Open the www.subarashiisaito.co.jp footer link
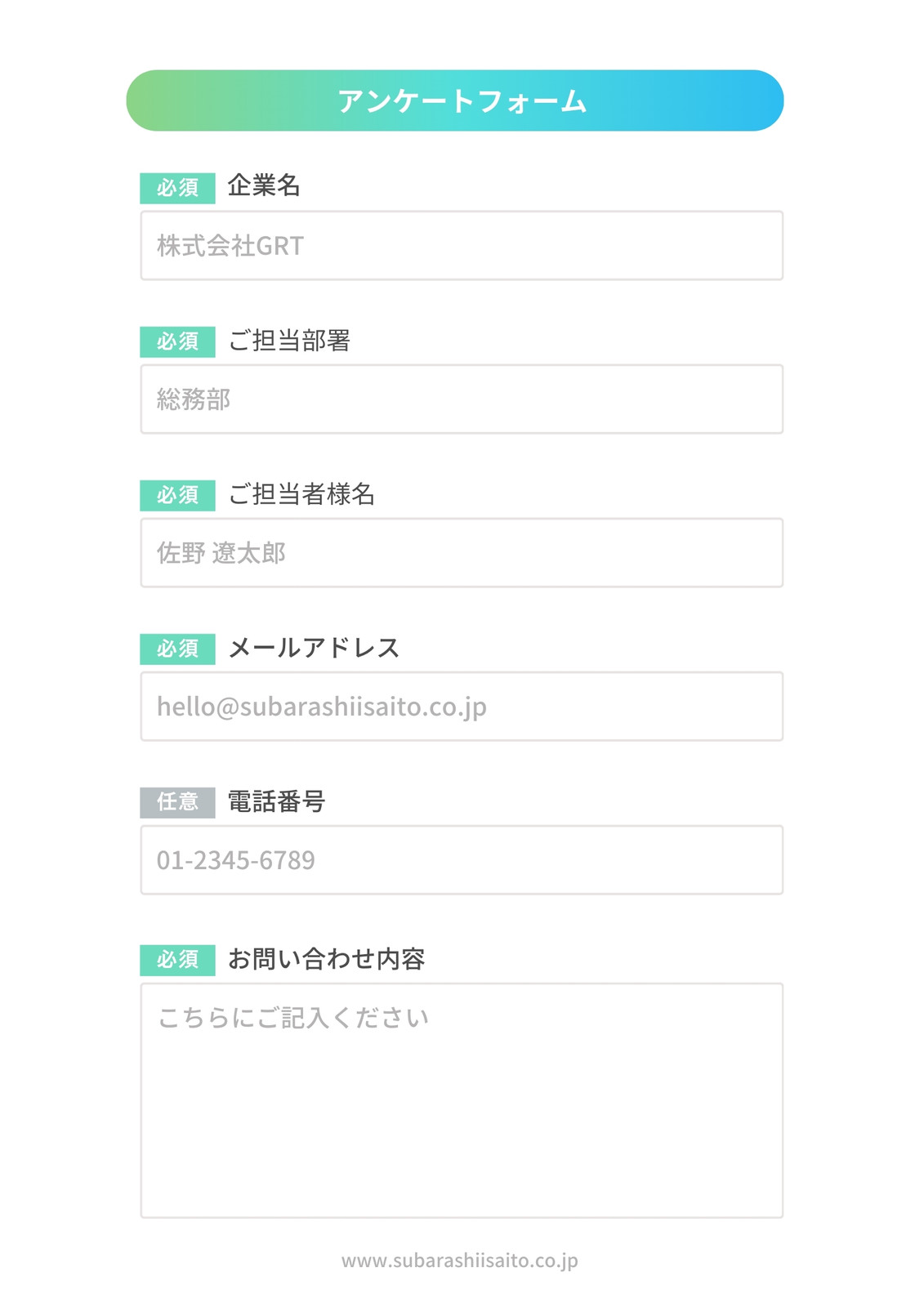This screenshot has height=1307, width=924. point(459,1260)
